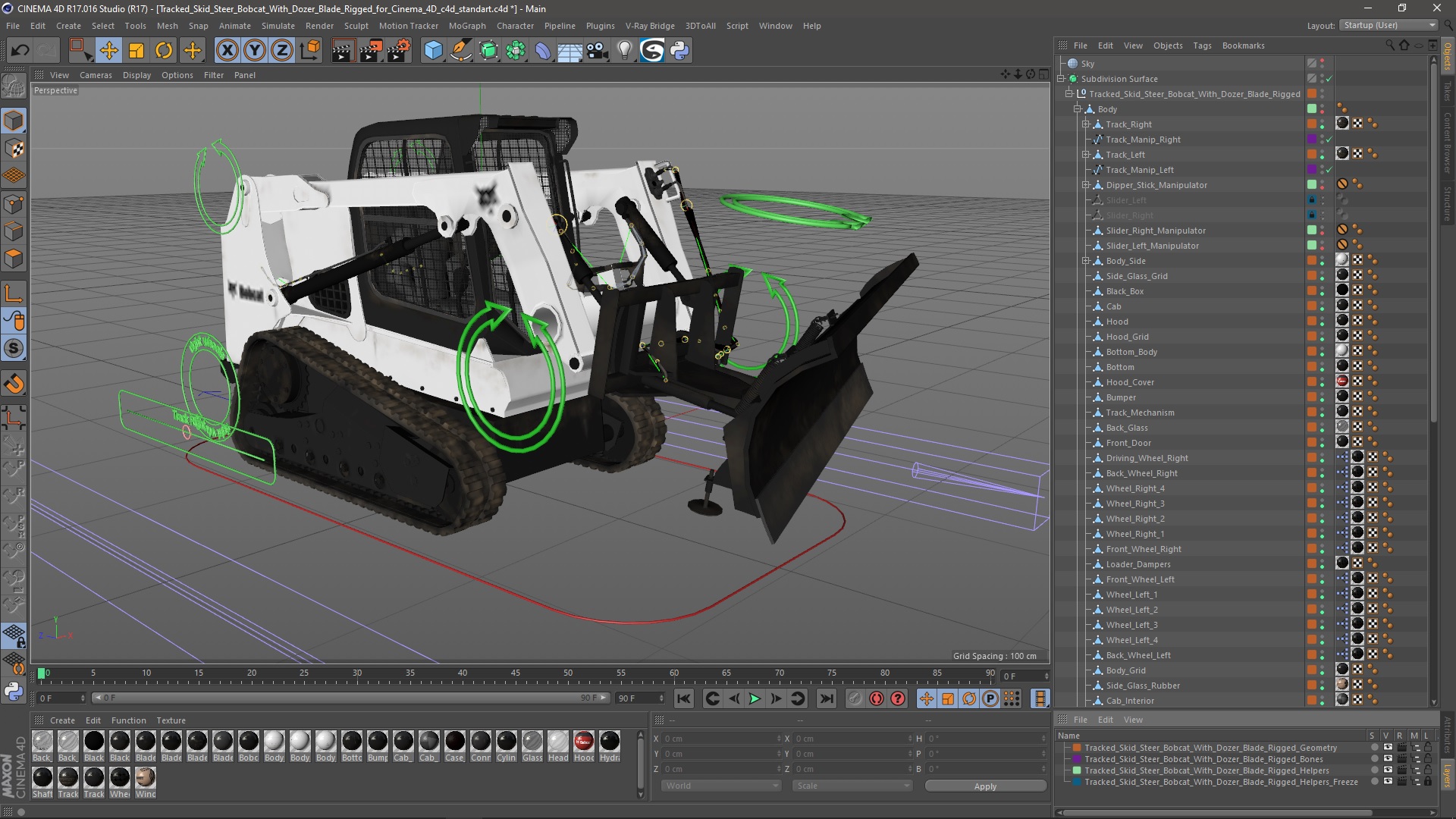Collapse the Body hierarchy node
1456x819 pixels.
(1077, 109)
